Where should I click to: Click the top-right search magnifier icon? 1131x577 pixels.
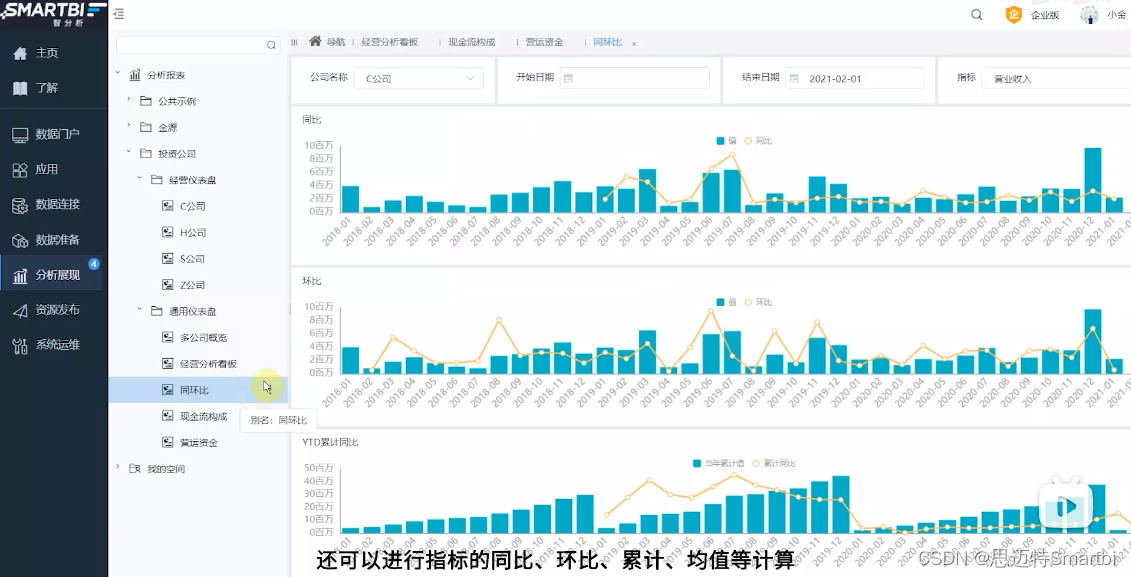coord(977,14)
